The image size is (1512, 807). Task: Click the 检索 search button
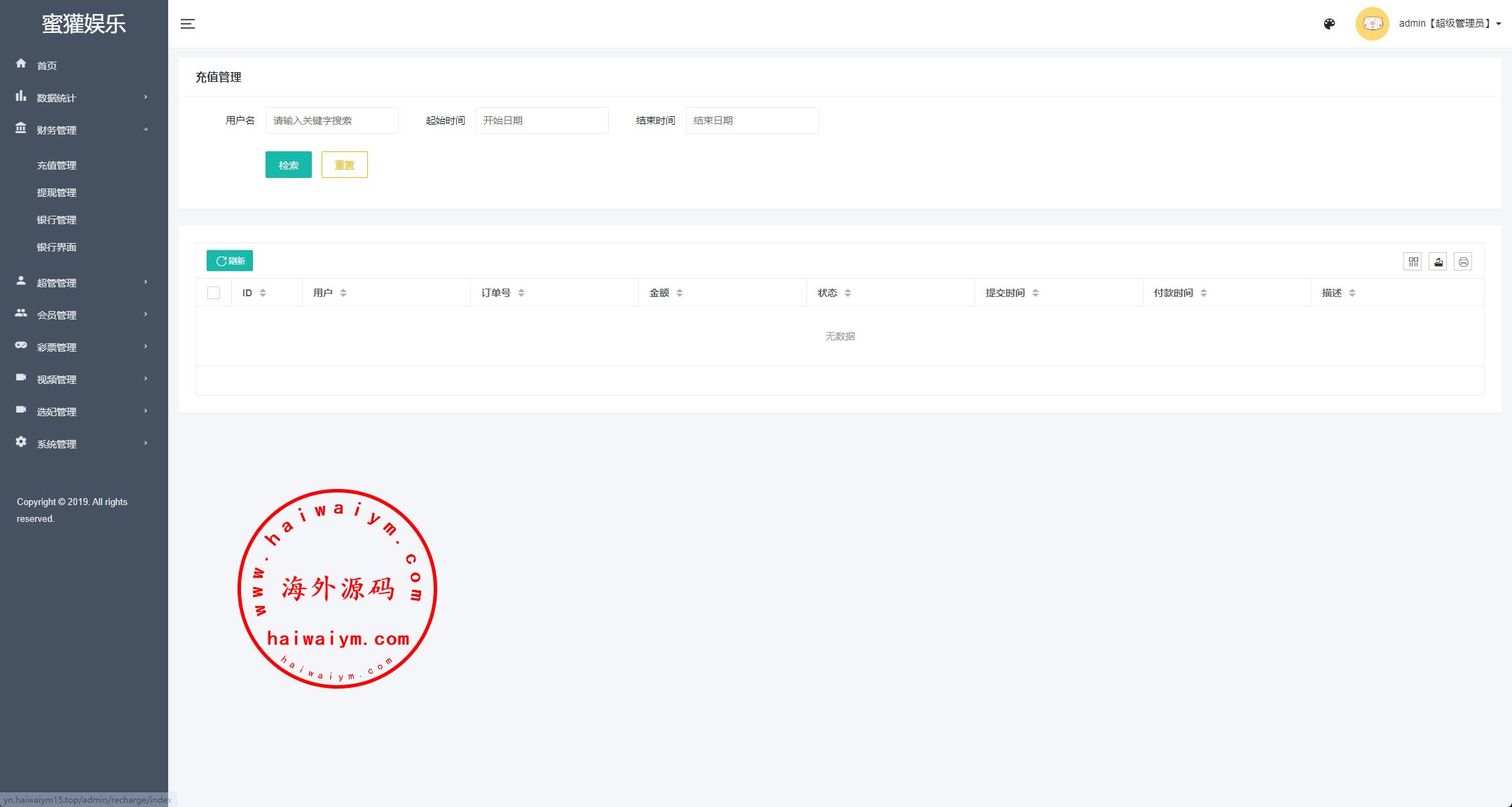[289, 164]
